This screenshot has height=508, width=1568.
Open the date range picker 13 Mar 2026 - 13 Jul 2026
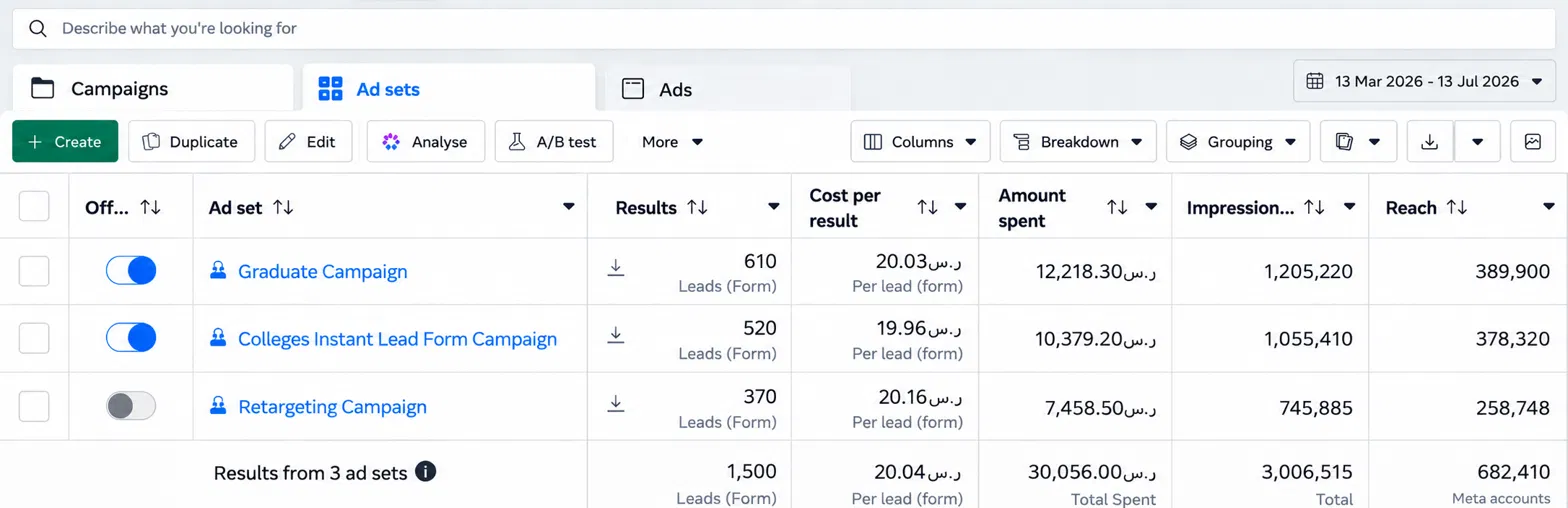[1424, 81]
